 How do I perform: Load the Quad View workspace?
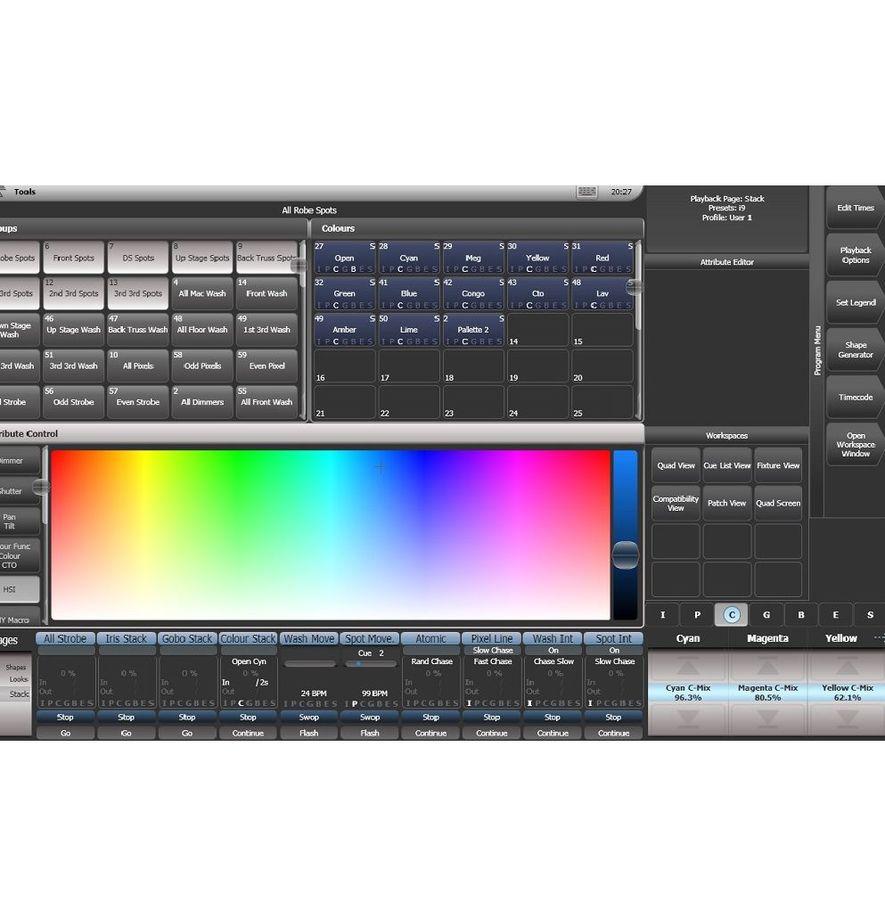pos(676,465)
